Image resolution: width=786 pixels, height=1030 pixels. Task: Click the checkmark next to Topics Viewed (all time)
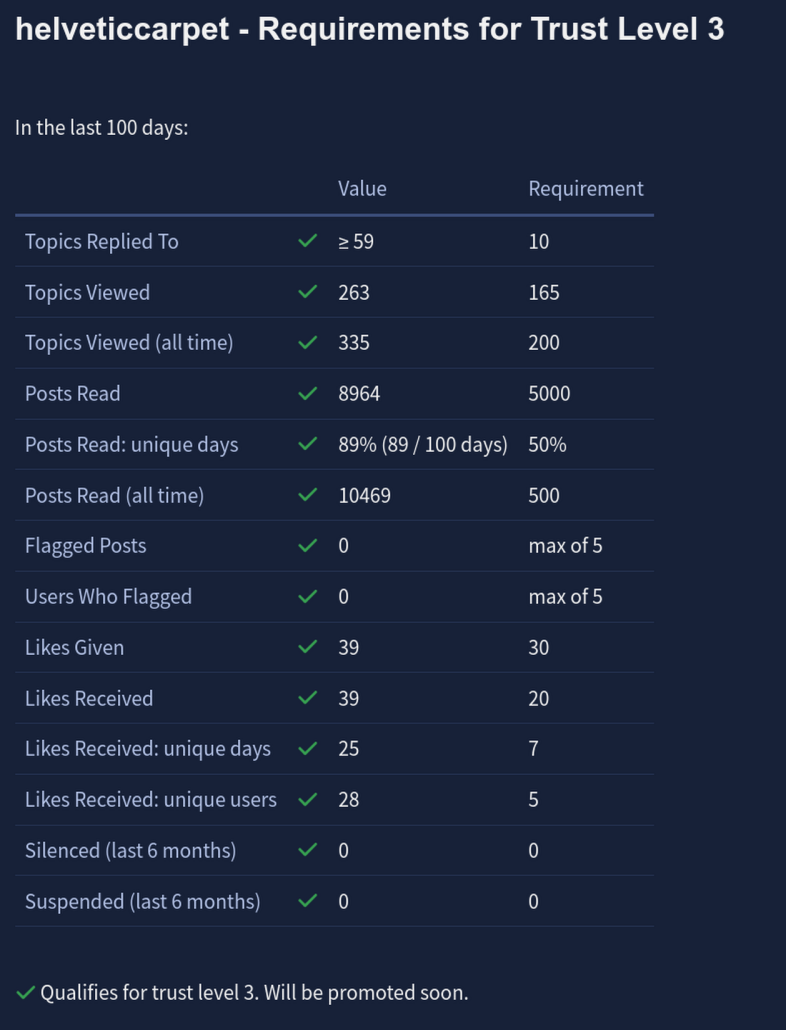point(307,342)
